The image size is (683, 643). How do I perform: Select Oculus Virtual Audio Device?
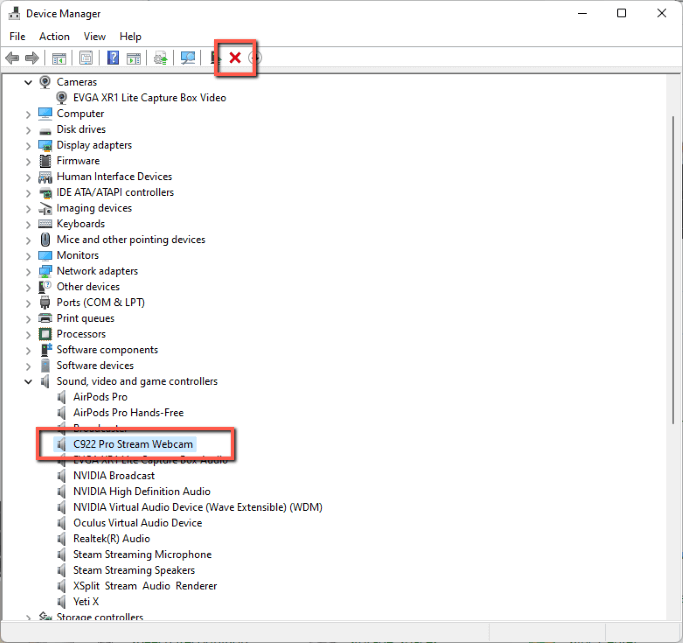[138, 523]
